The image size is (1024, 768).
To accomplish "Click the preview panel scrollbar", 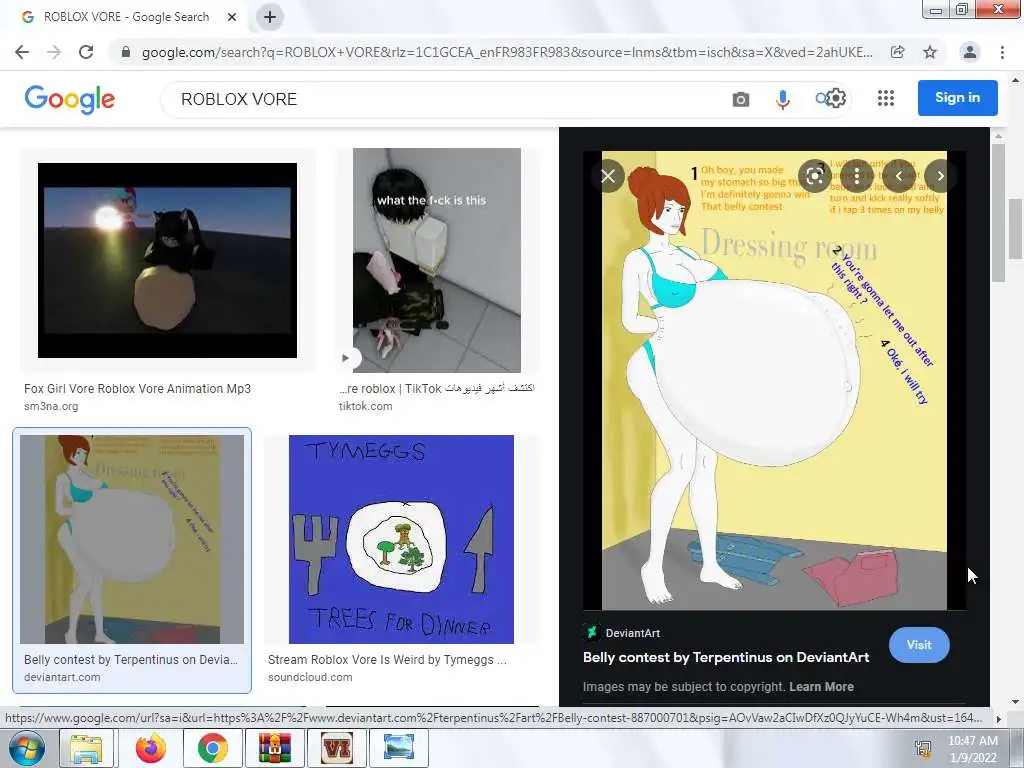I will 998,212.
